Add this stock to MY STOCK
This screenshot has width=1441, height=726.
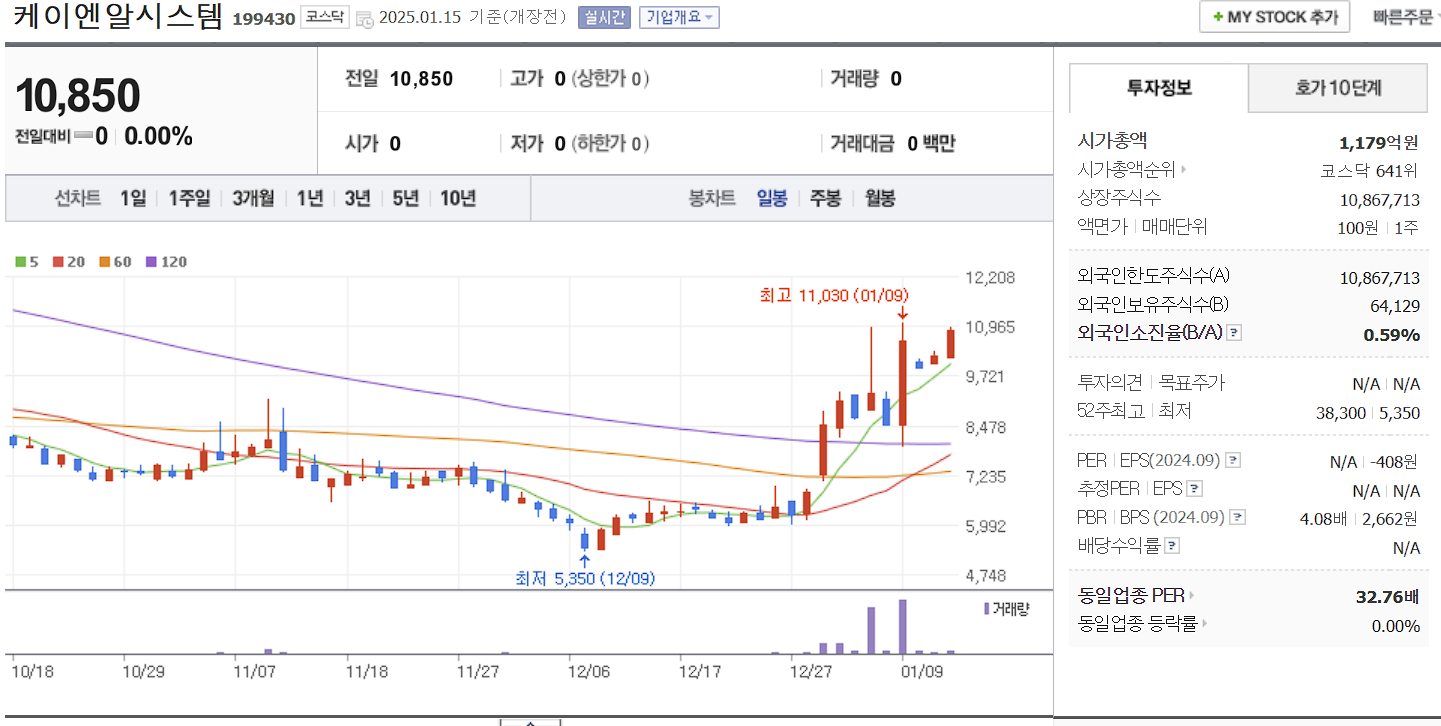[x=1273, y=16]
